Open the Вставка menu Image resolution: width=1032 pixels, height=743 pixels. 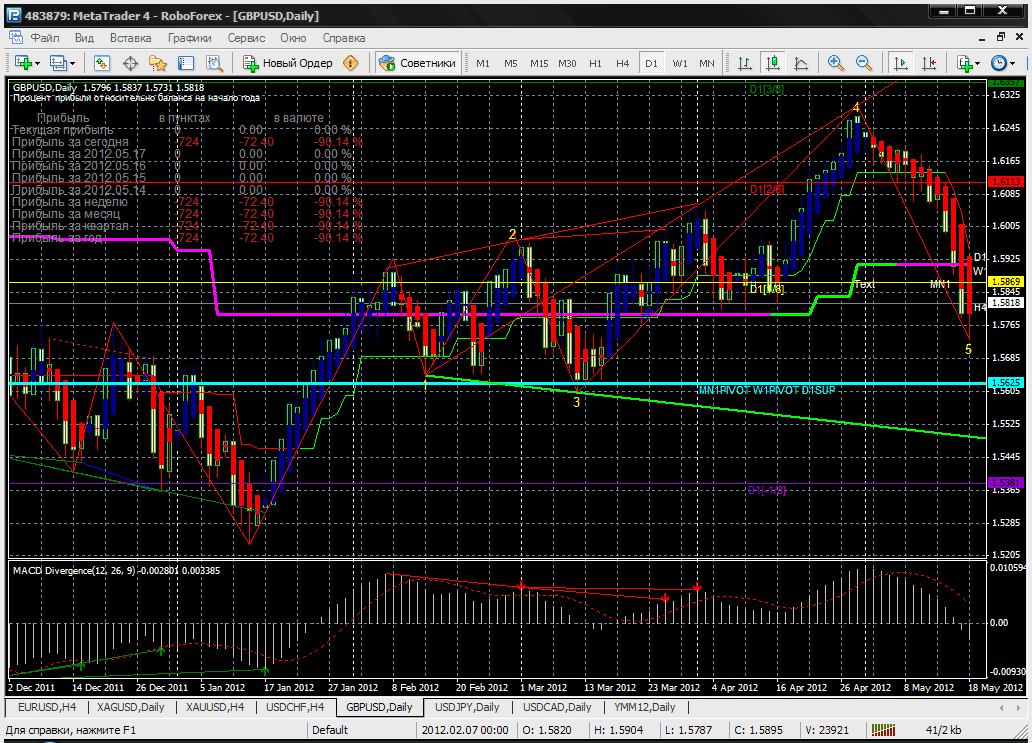coord(130,38)
